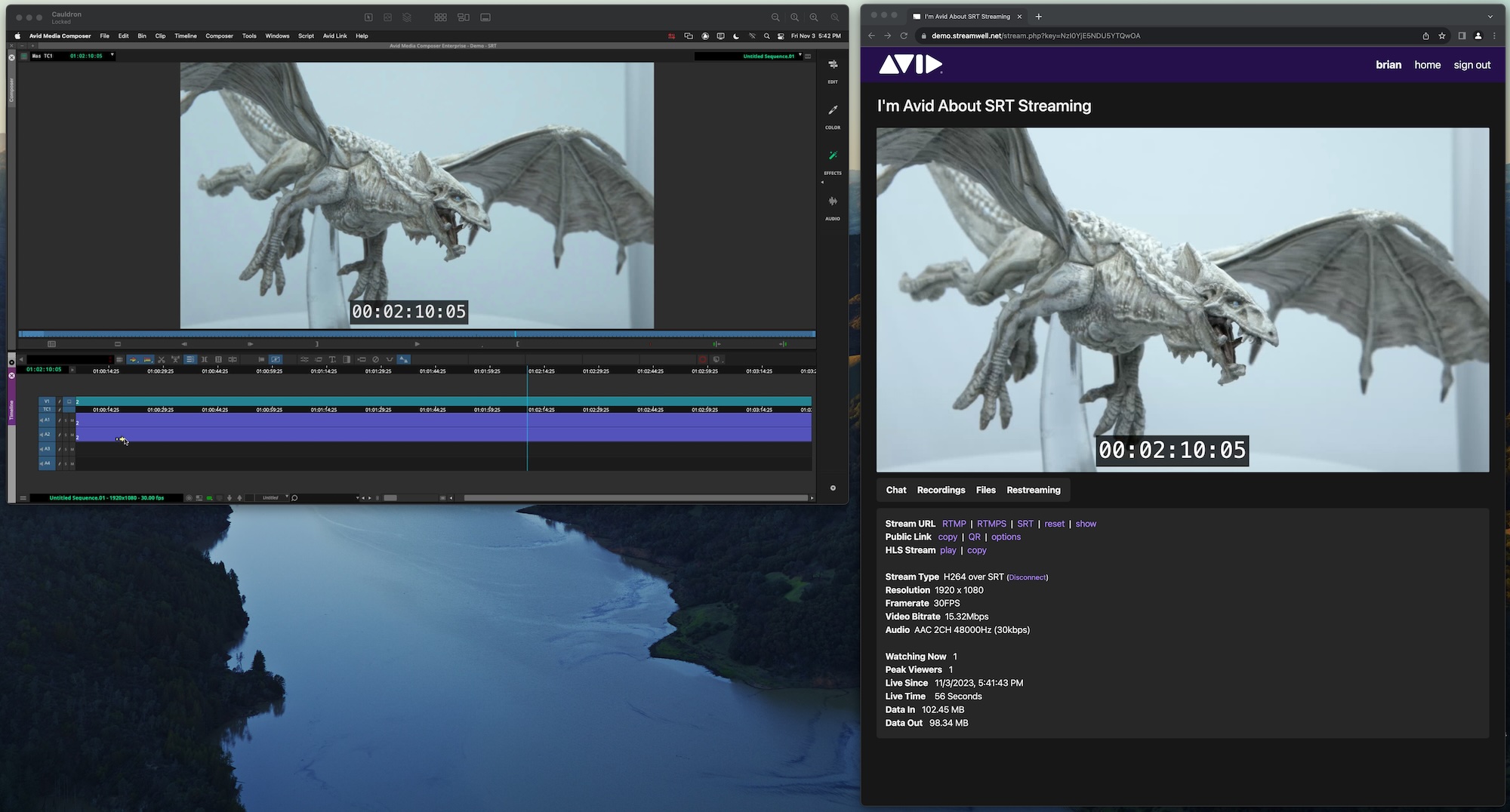Click the magnifier search icon below the timeline
Viewport: 1510px width, 812px height.
pos(294,498)
